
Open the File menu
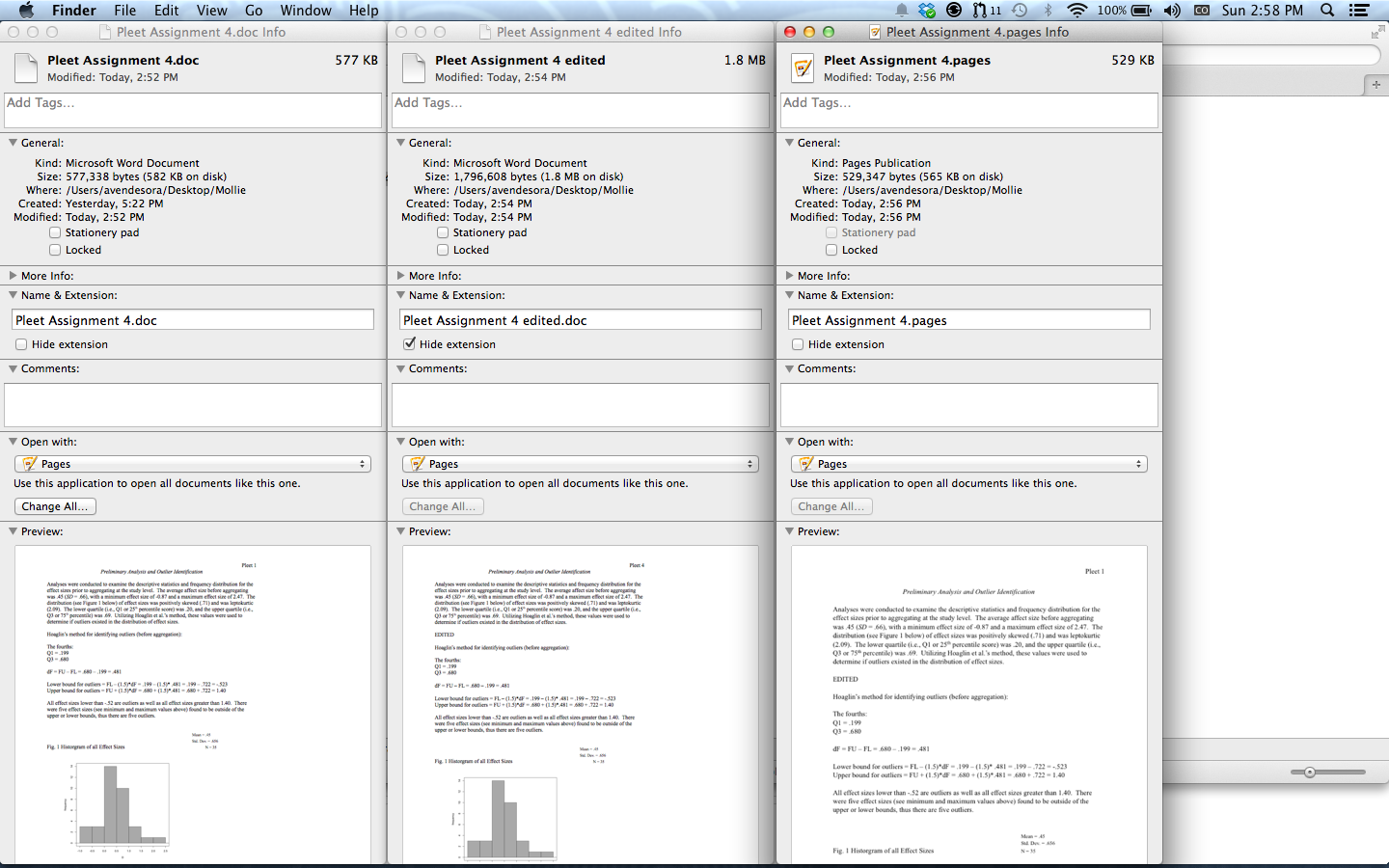click(124, 11)
